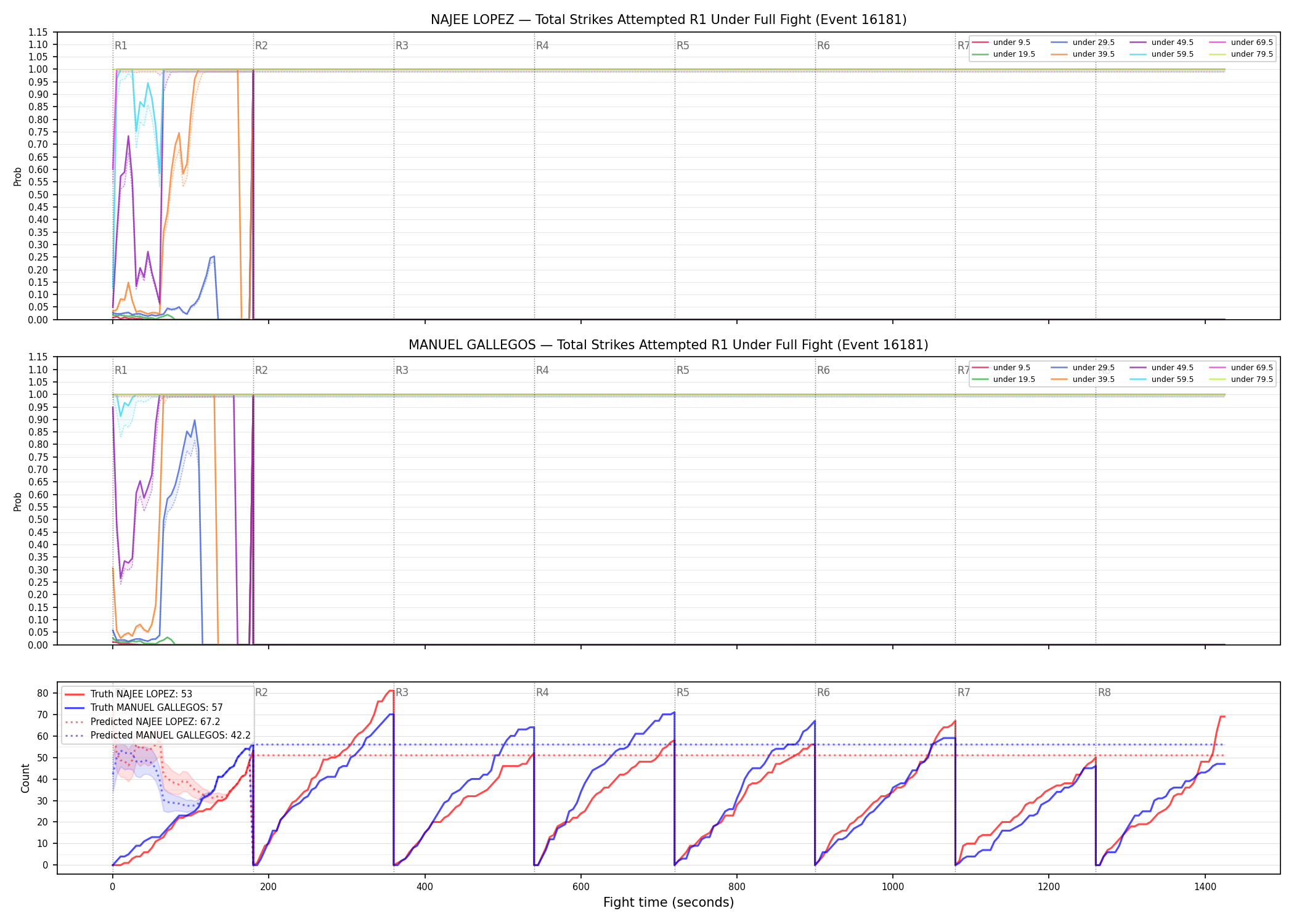Click R1 marker in Manuel Gallegos chart
The height and width of the screenshot is (924, 1294).
[x=121, y=370]
